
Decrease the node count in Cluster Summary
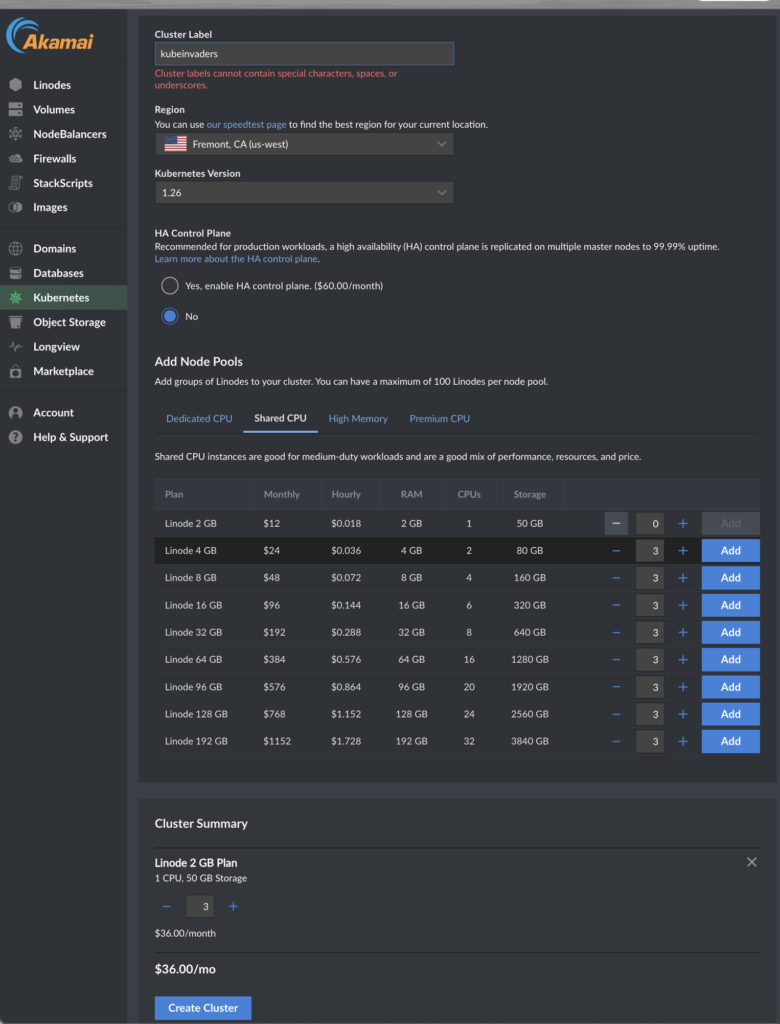point(167,906)
